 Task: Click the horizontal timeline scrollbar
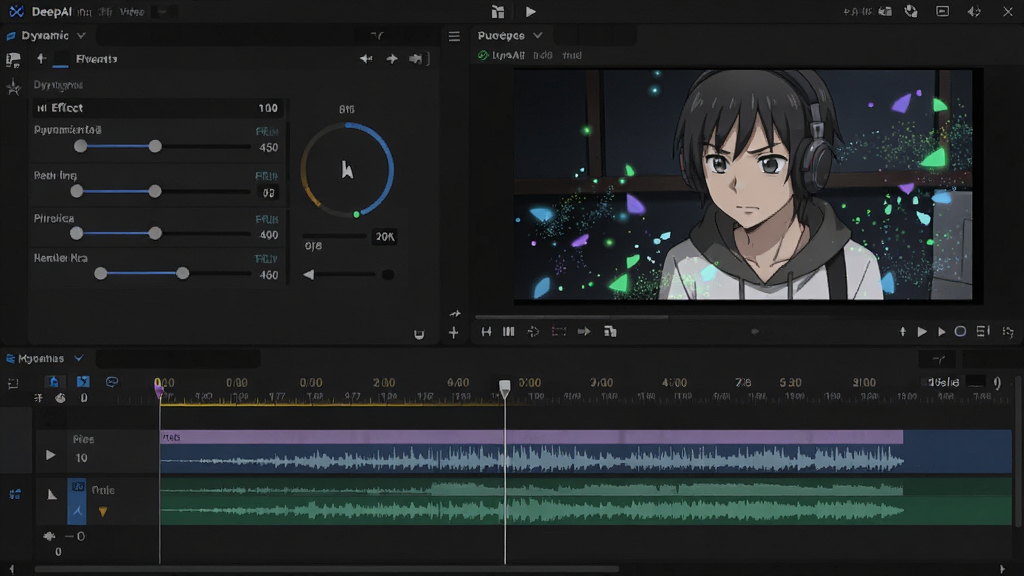tap(327, 569)
